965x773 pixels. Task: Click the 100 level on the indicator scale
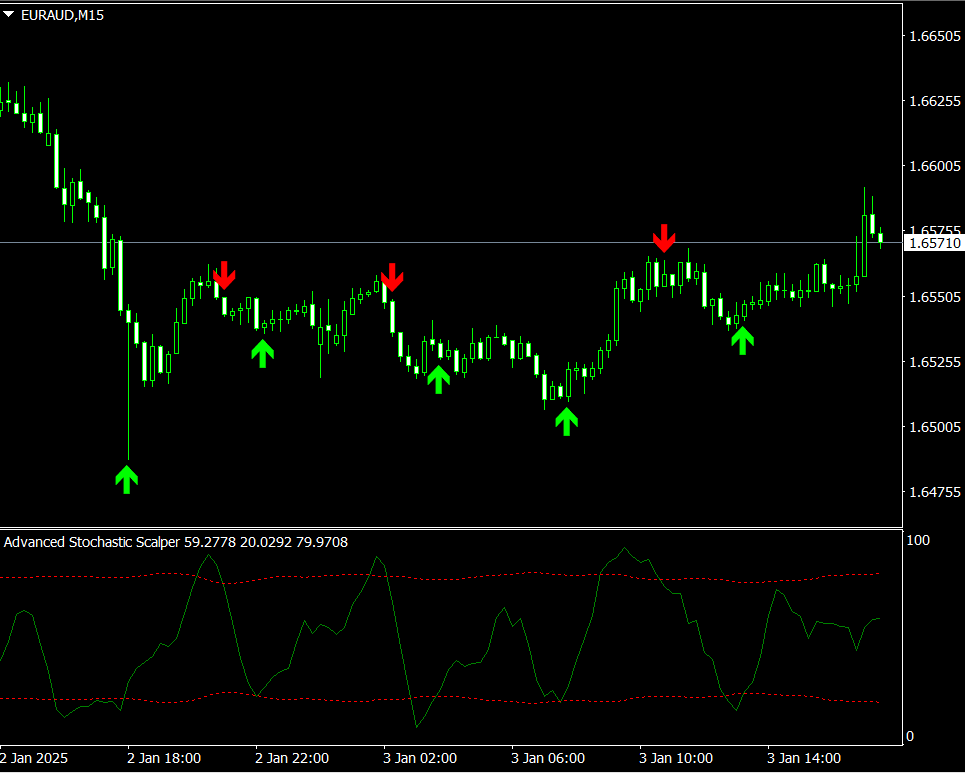point(917,540)
